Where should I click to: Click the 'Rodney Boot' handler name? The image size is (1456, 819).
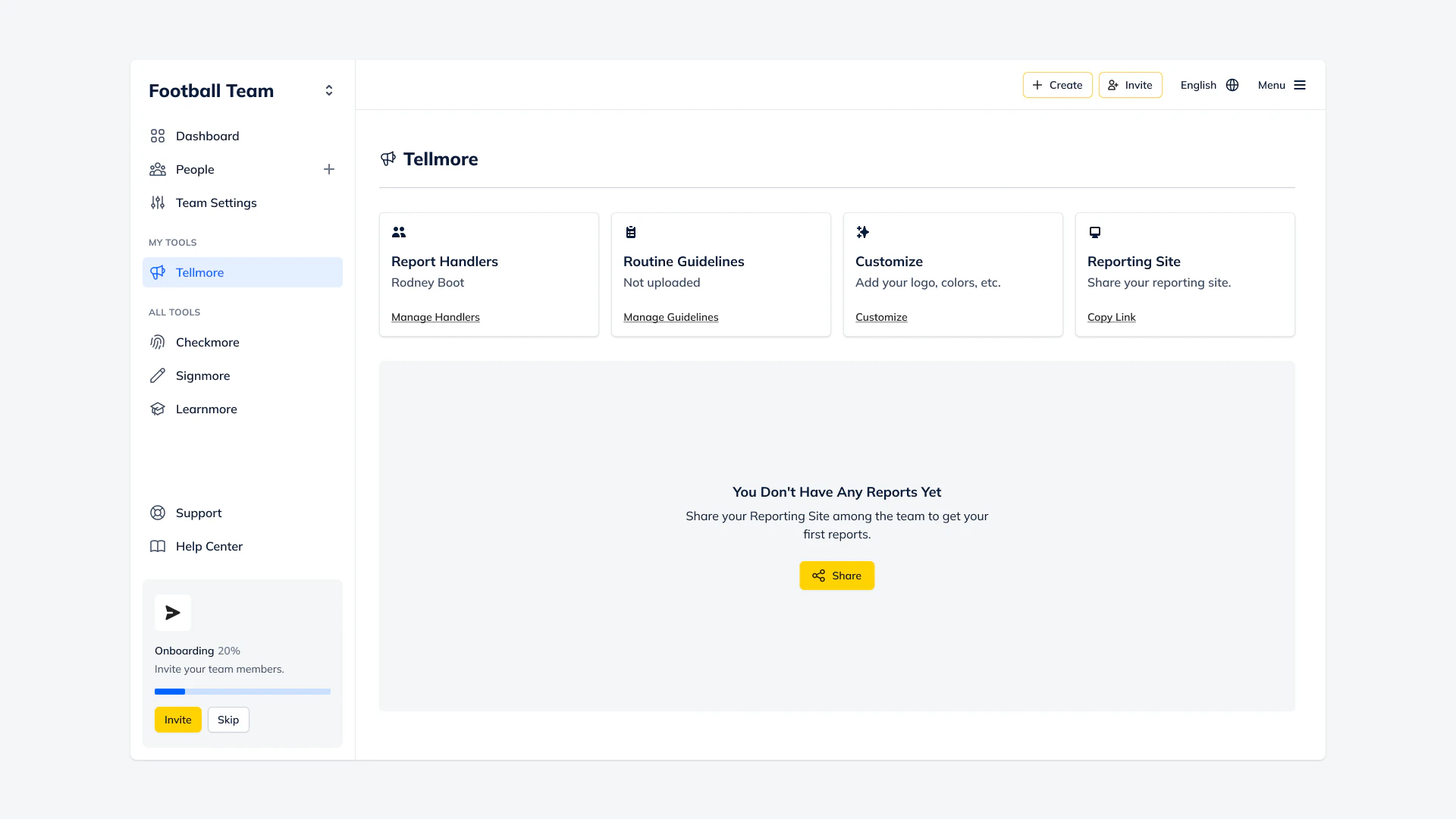(x=428, y=282)
